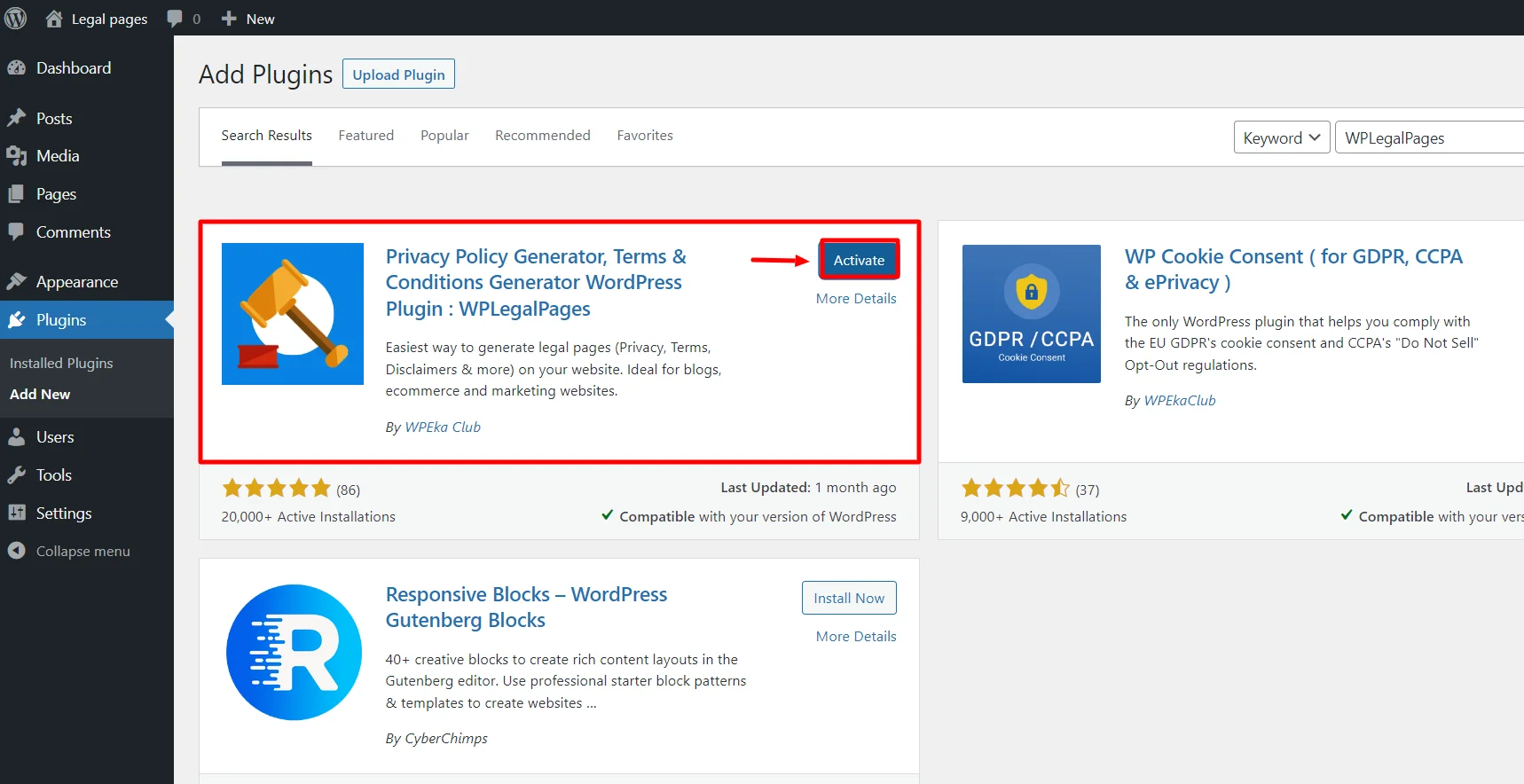This screenshot has width=1524, height=784.
Task: Switch to the Popular tab
Action: coord(444,136)
